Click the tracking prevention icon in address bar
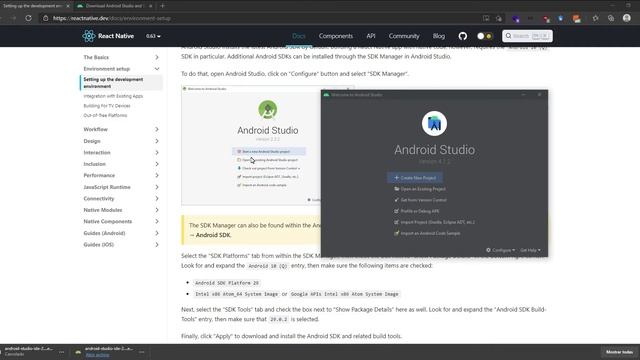 tap(499, 18)
